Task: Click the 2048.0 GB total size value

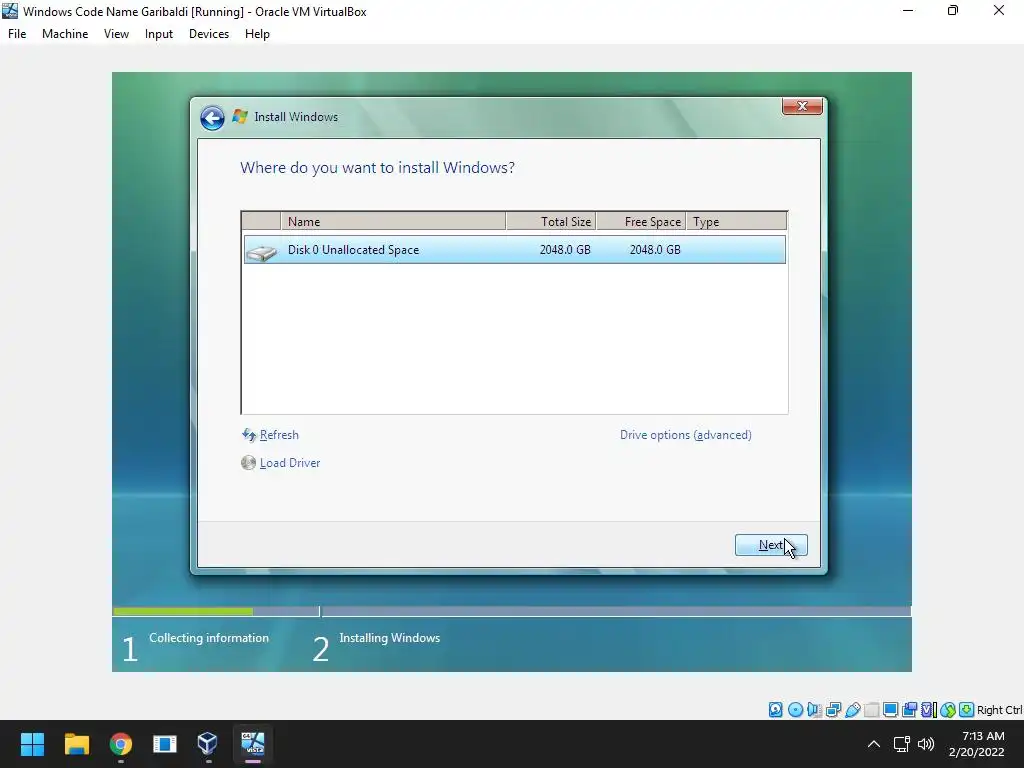Action: coord(565,249)
